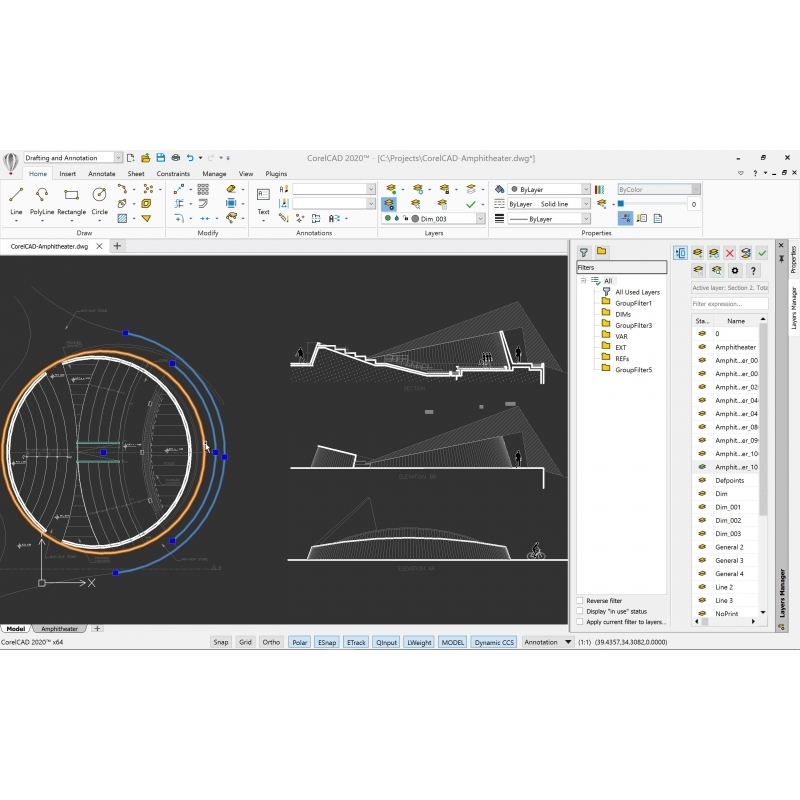The width and height of the screenshot is (800, 800).
Task: Open the ByLayer Solid line style dropdown
Action: tap(586, 204)
